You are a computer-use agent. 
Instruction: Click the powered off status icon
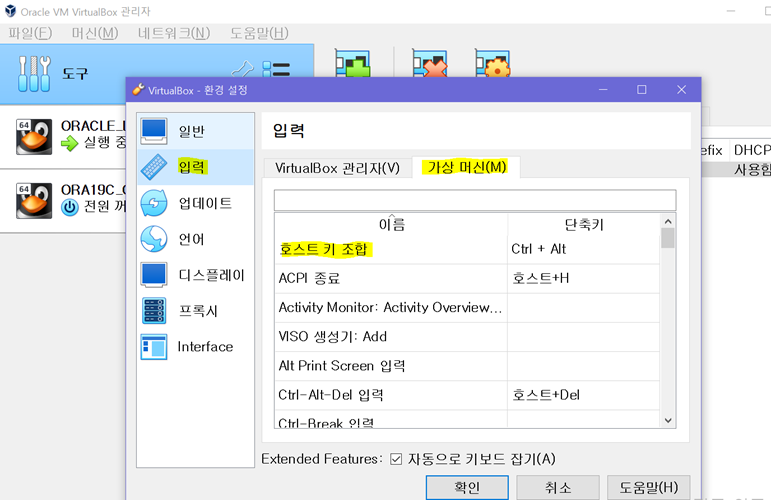click(70, 207)
